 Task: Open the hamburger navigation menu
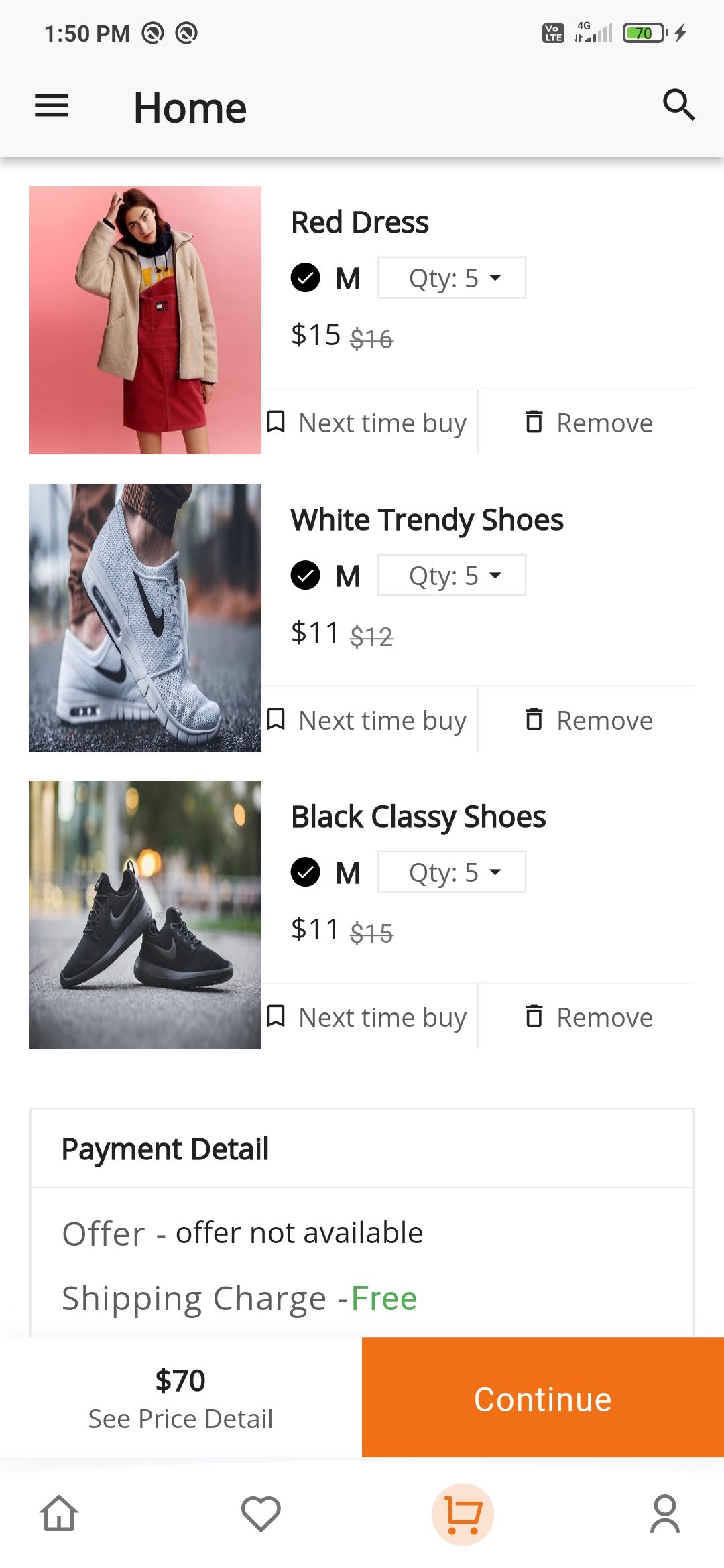point(52,106)
